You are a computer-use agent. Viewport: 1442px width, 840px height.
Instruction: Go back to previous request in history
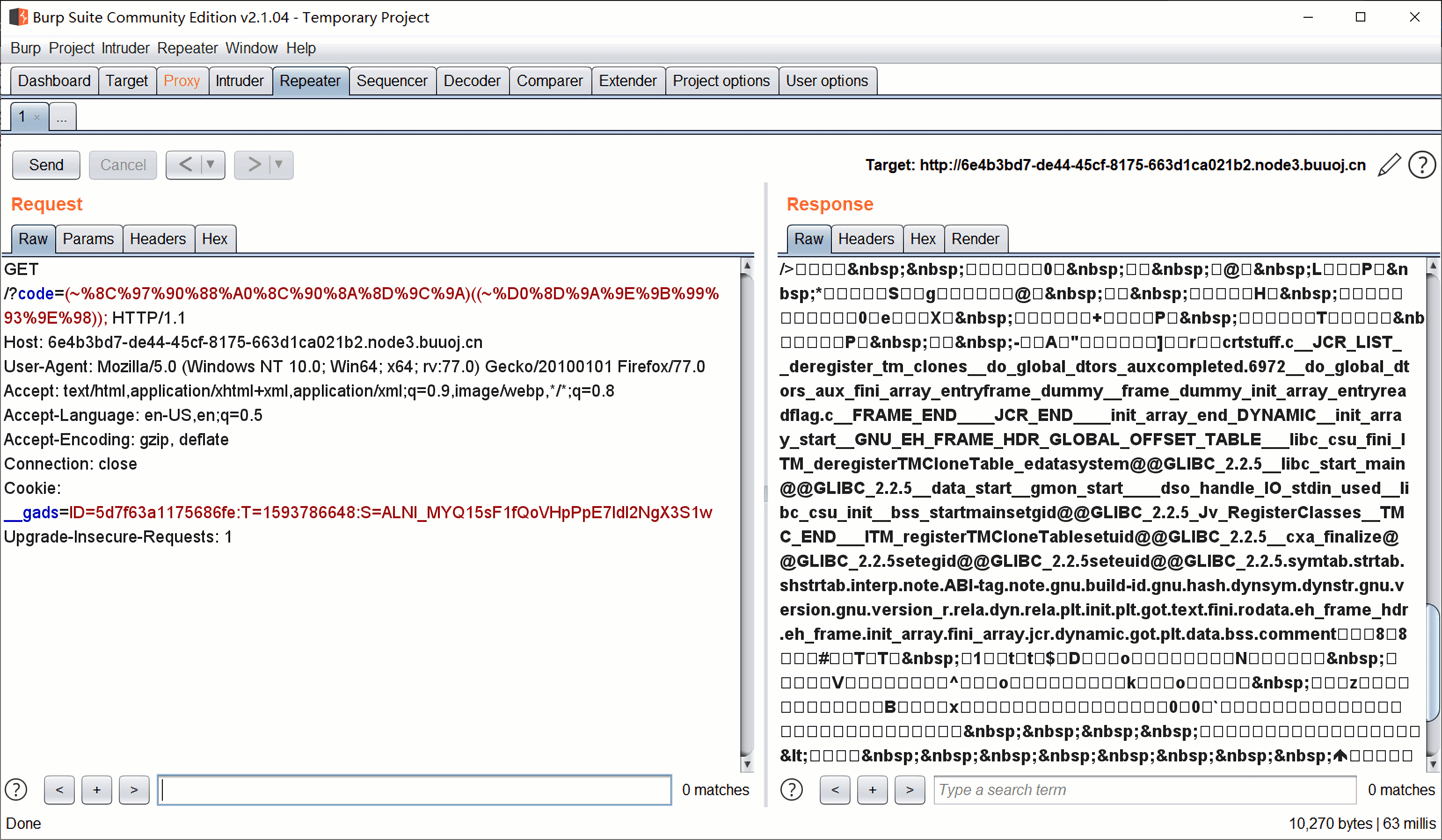coord(185,165)
